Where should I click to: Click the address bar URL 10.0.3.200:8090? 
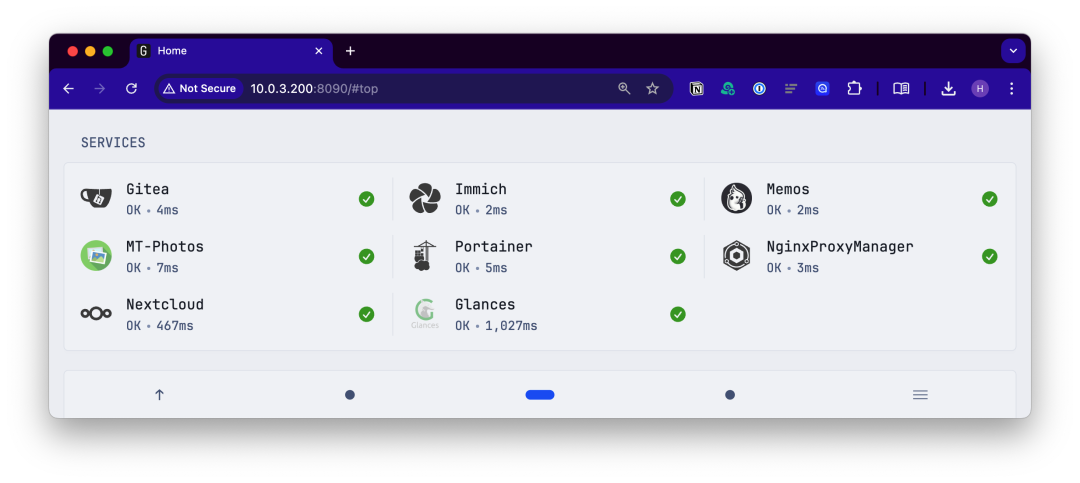tap(314, 88)
